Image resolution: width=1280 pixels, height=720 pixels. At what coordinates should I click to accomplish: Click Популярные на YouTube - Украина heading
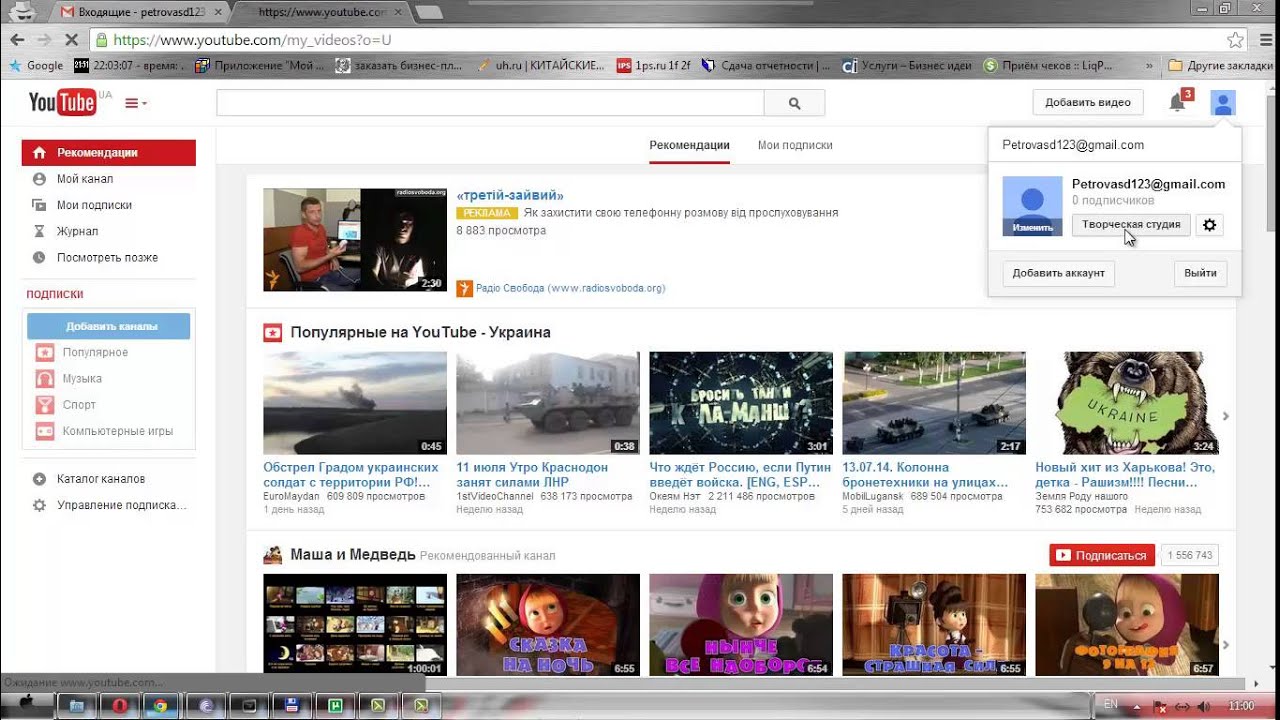[420, 332]
